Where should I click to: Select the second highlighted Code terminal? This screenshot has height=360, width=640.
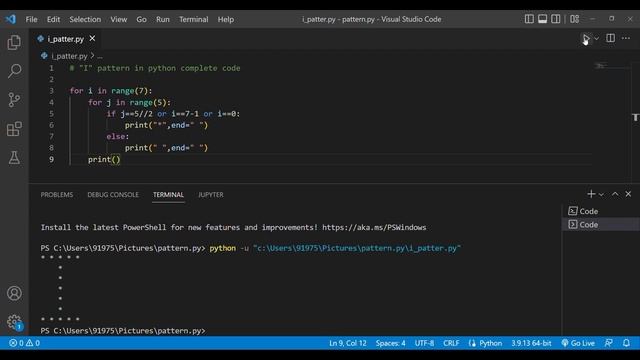click(x=600, y=224)
